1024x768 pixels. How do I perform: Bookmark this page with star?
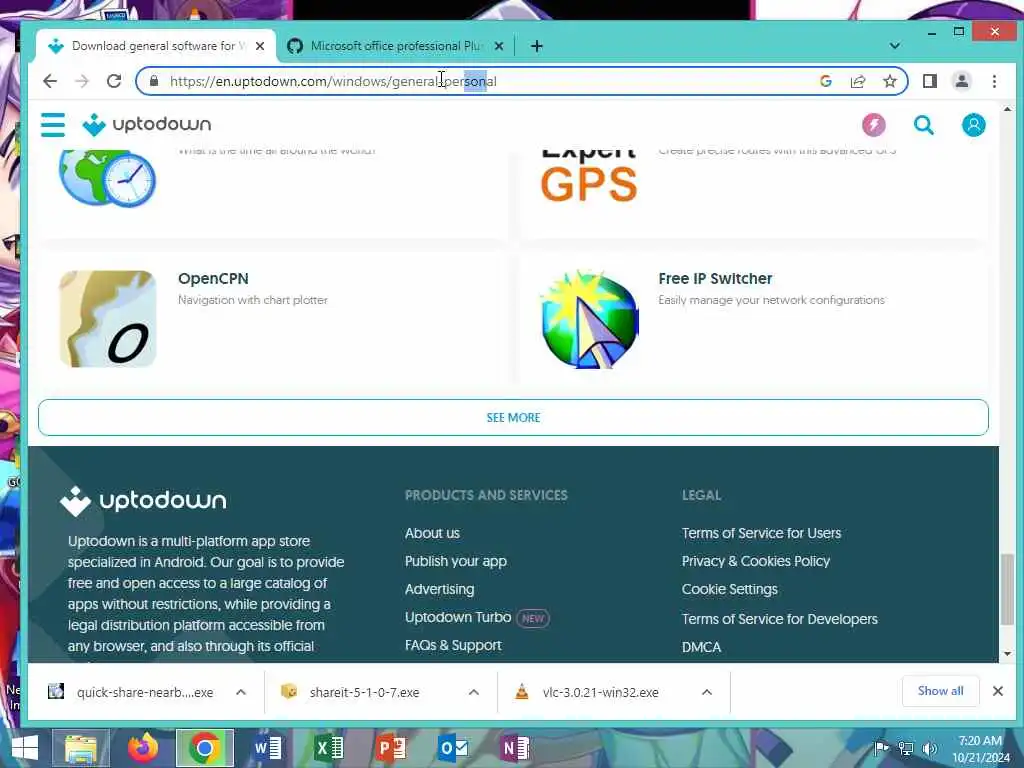coord(889,81)
